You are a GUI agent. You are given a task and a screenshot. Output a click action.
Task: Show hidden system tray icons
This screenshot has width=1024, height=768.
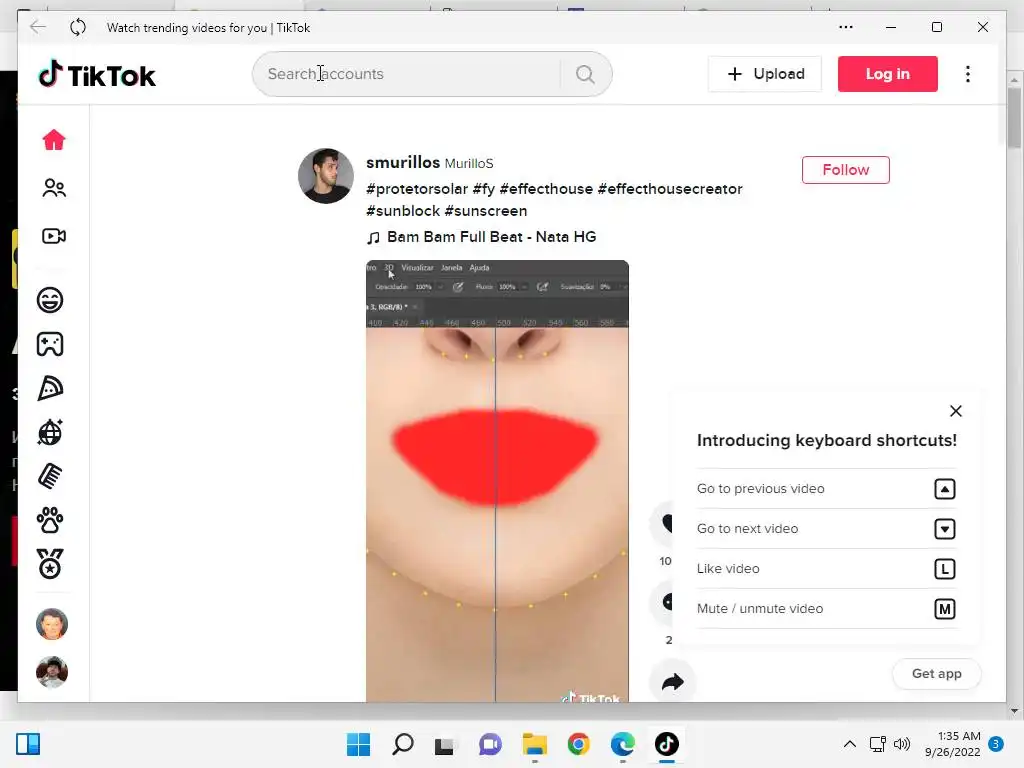point(850,744)
